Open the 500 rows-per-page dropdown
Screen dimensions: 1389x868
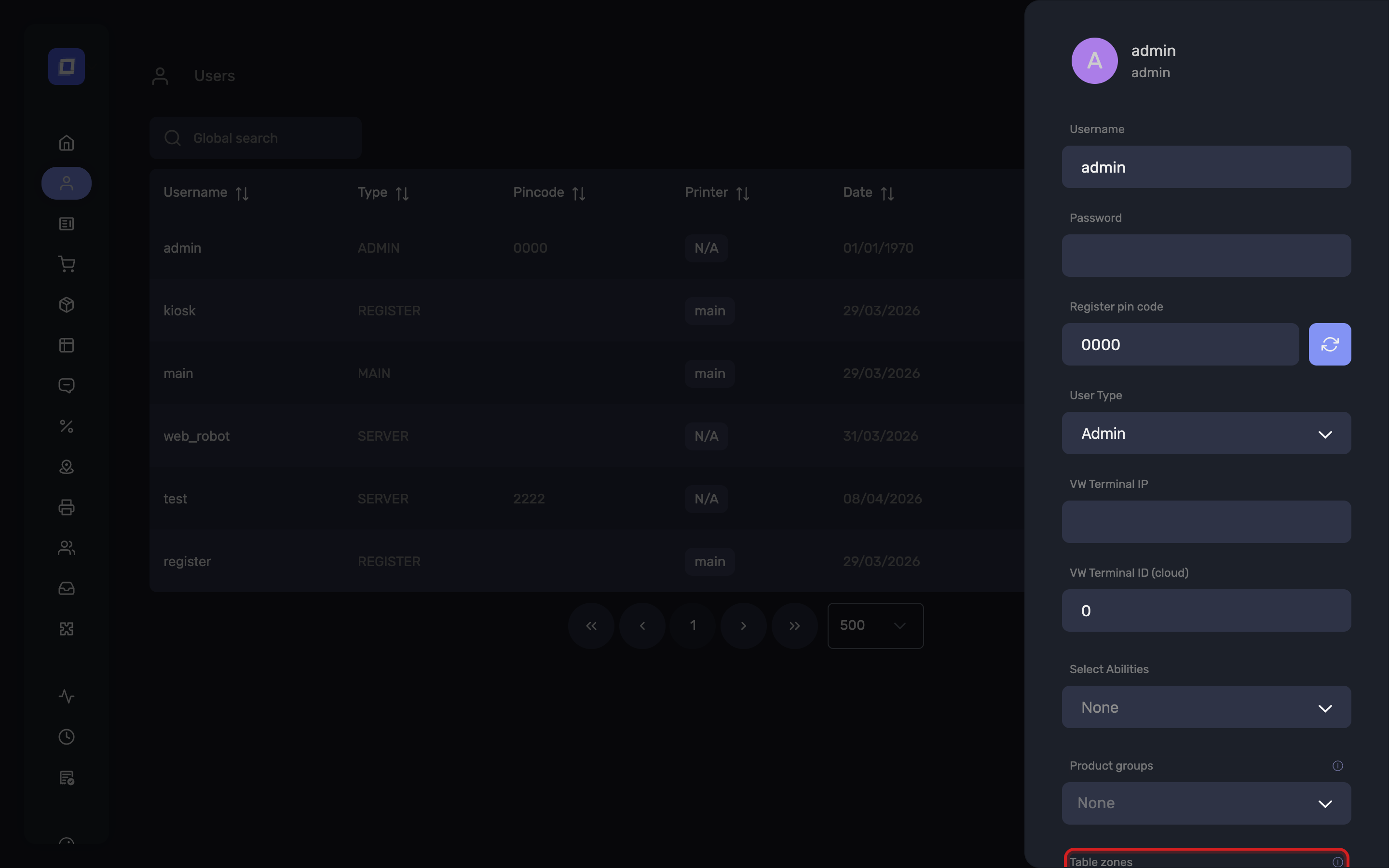point(875,626)
